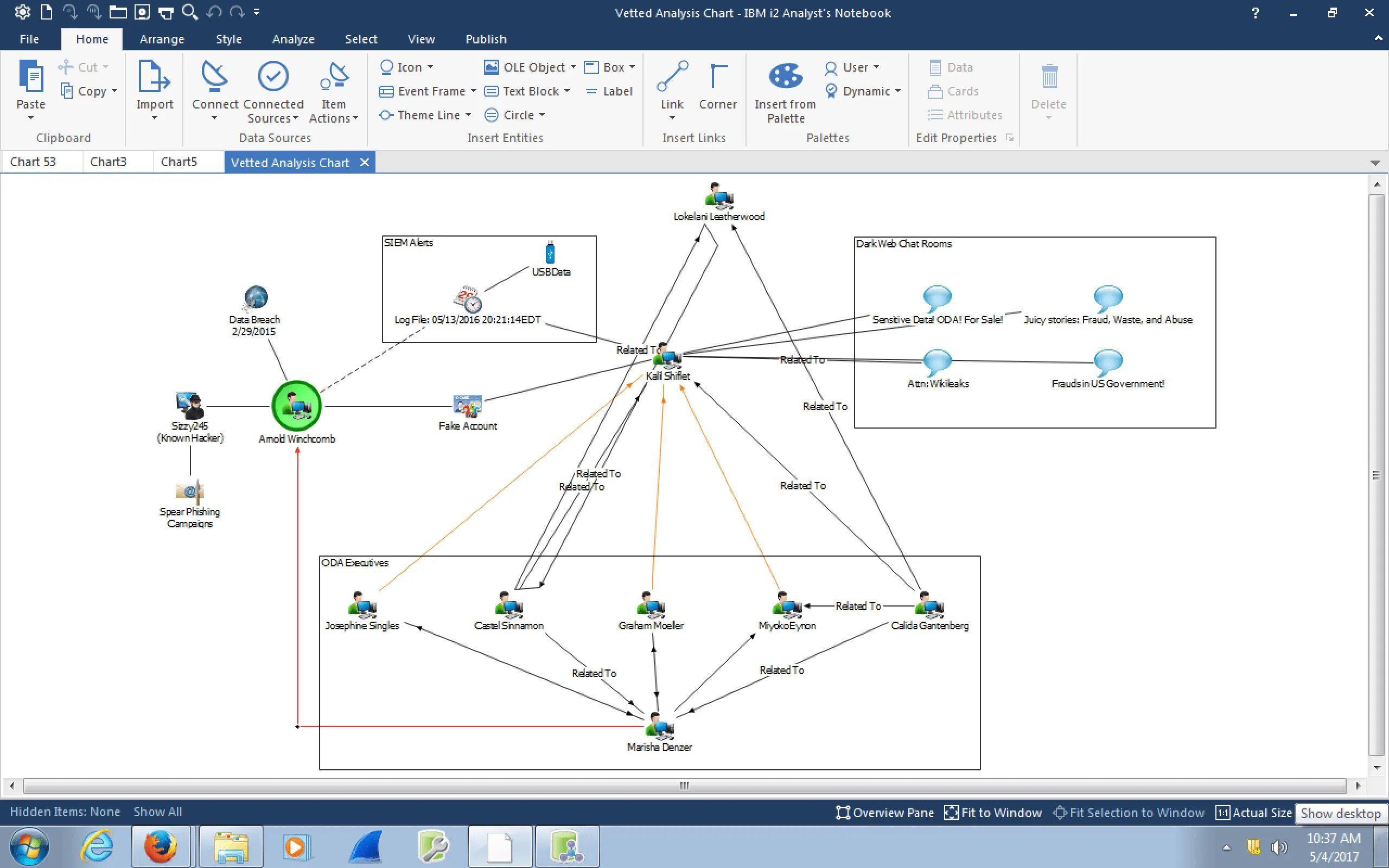Screen dimensions: 1389x868
Task: Open the Box entity dropdown
Action: pyautogui.click(x=632, y=67)
